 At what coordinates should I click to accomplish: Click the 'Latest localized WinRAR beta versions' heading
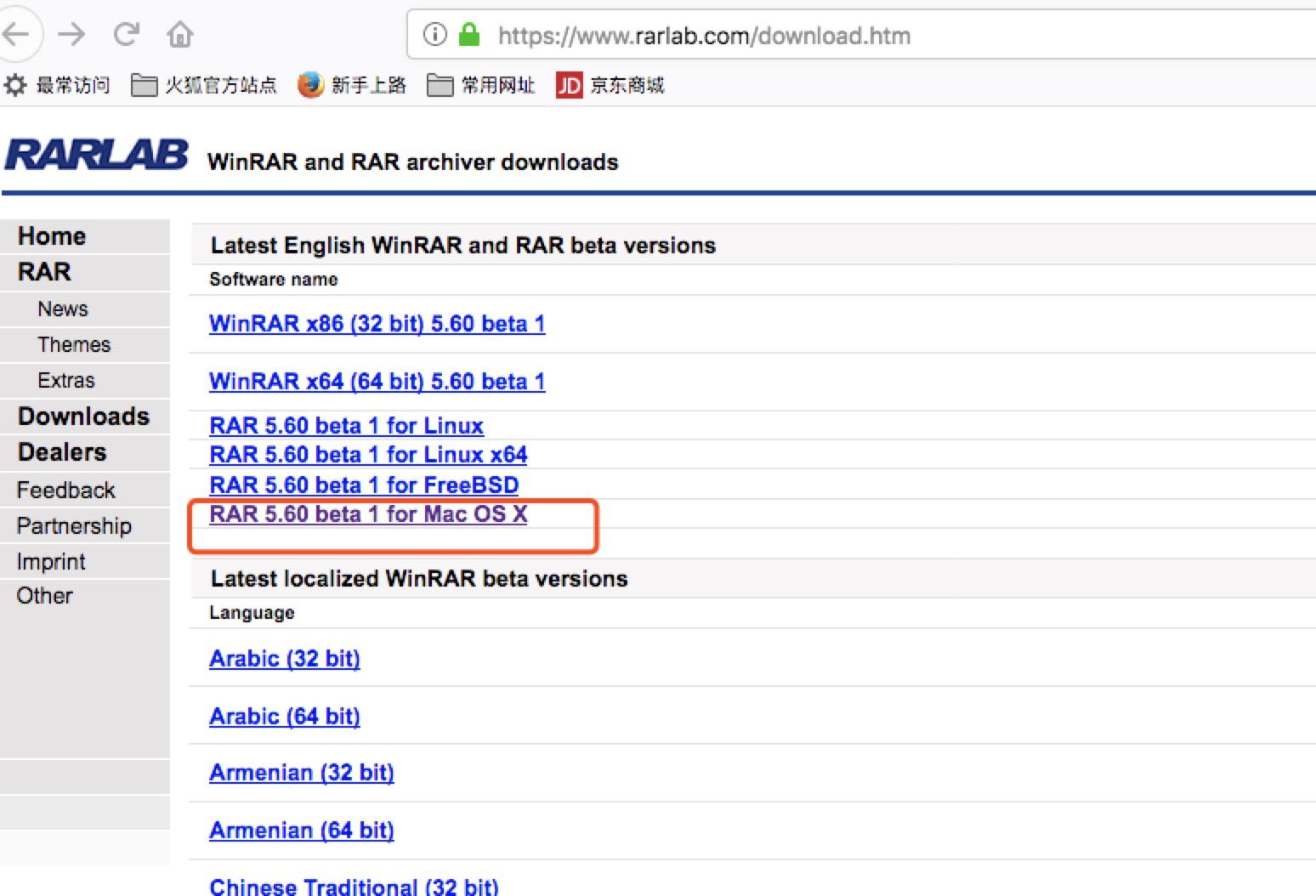pyautogui.click(x=419, y=579)
